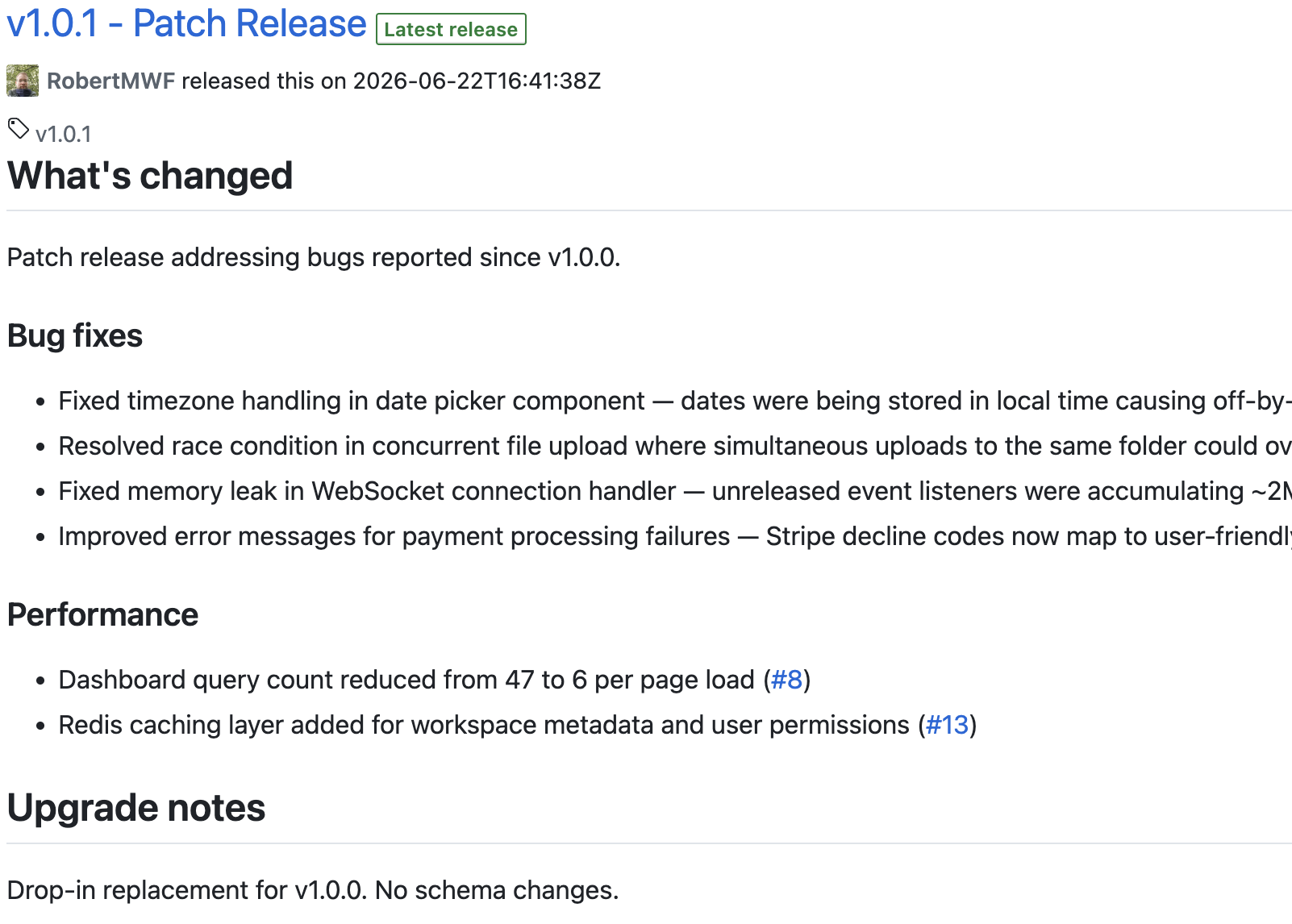Image resolution: width=1292 pixels, height=924 pixels.
Task: Click the timezone handling bug fix item
Action: point(675,401)
